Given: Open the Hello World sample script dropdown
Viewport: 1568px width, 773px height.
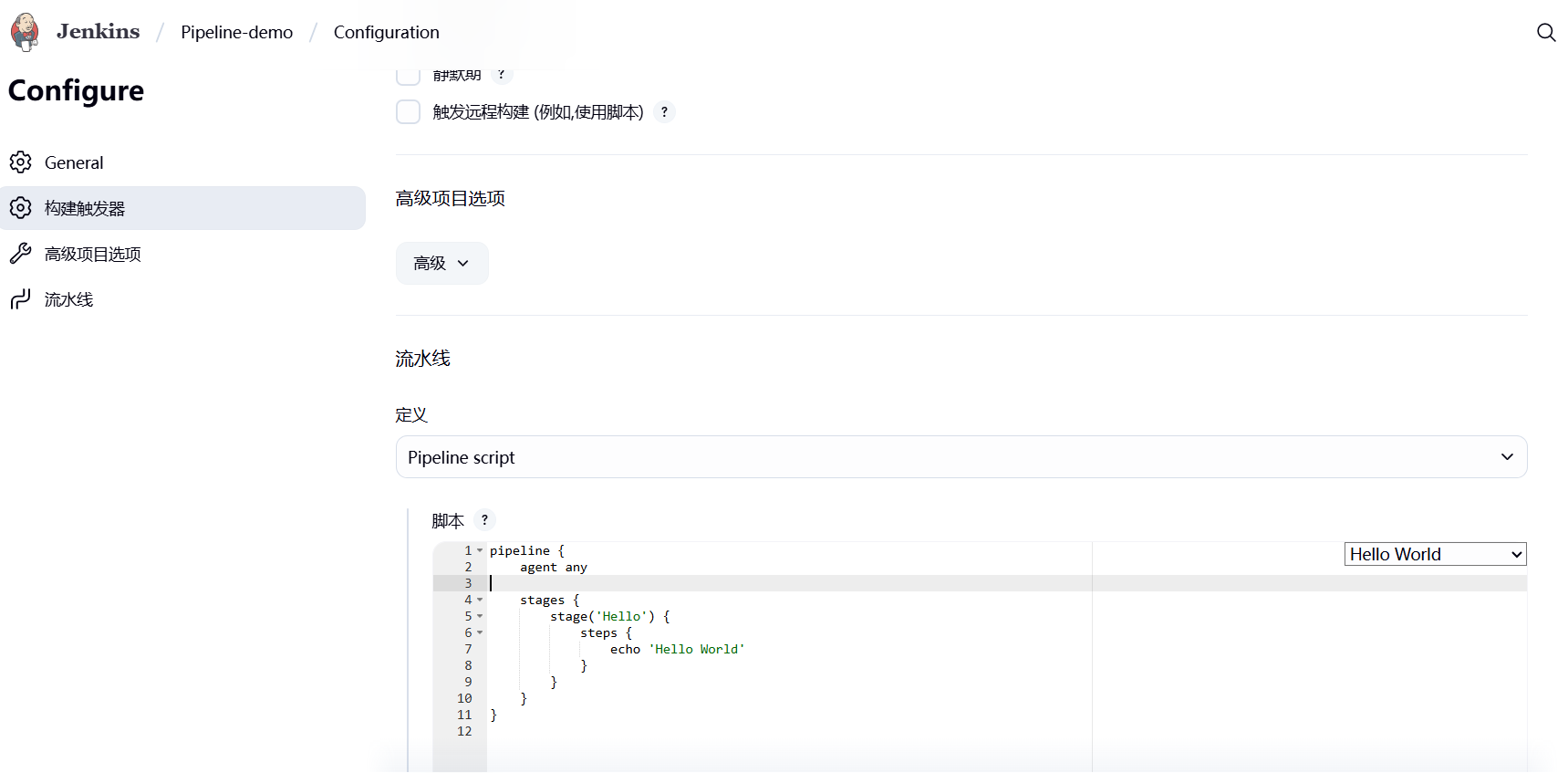Looking at the screenshot, I should [1434, 554].
